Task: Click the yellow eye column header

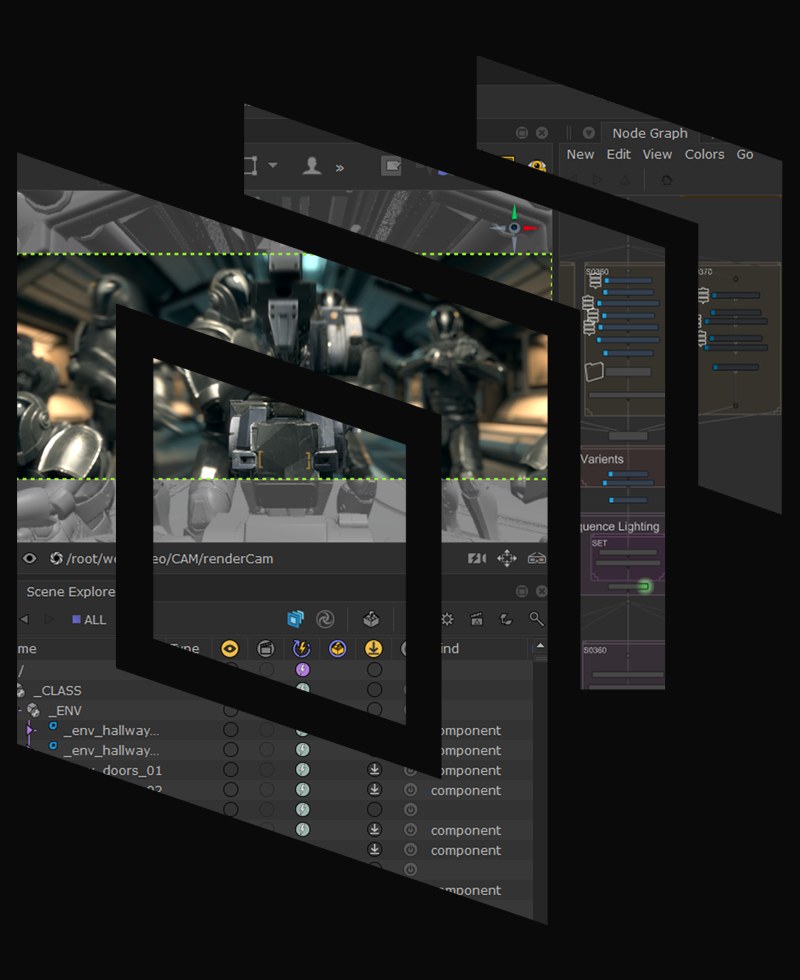Action: click(x=229, y=649)
